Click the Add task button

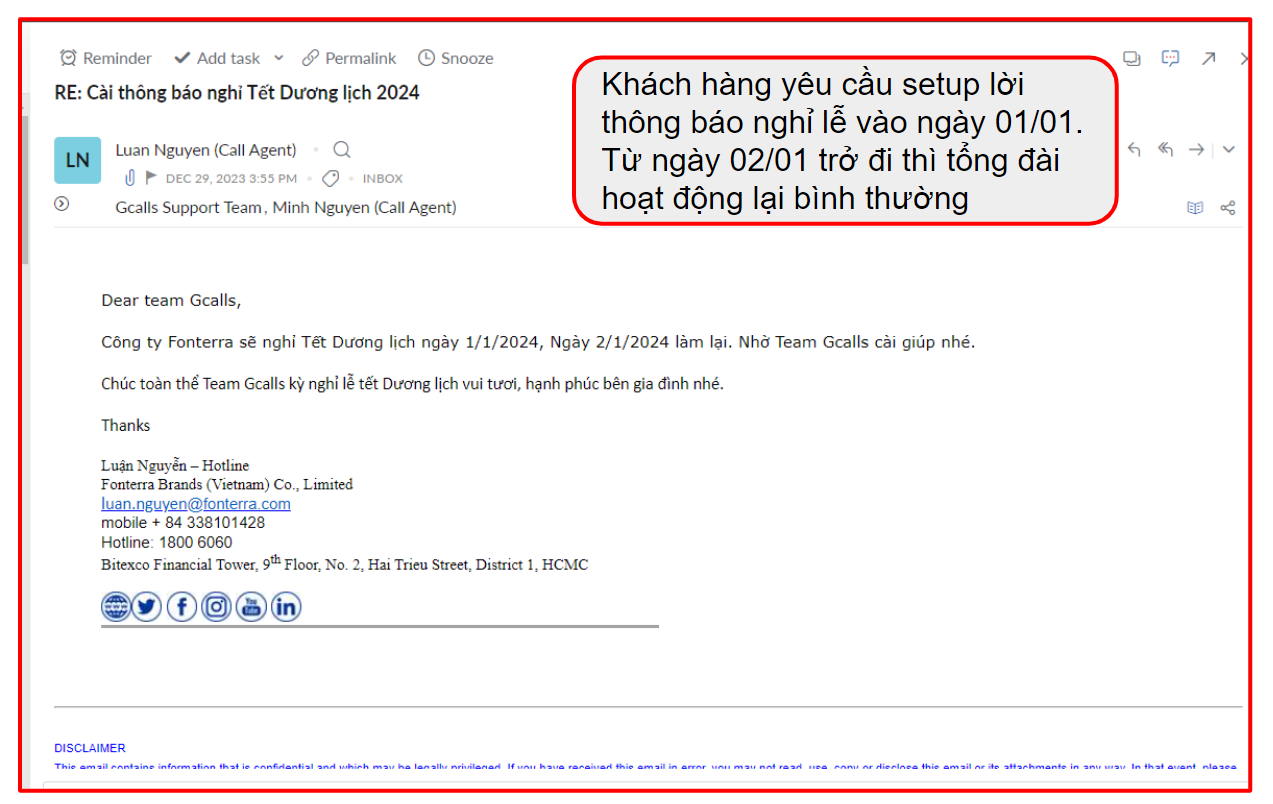[217, 58]
